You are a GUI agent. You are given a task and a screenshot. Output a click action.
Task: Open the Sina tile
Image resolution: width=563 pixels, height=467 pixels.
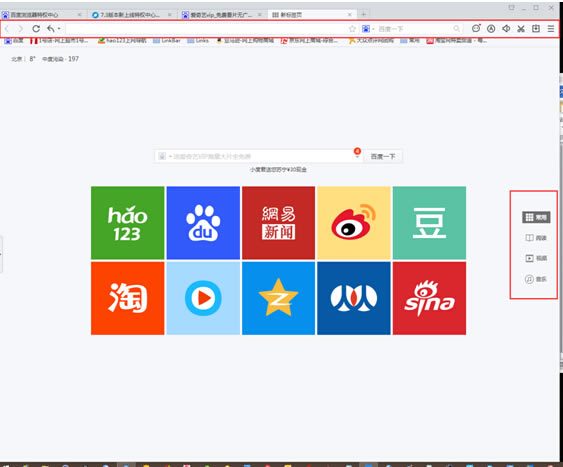(x=429, y=298)
